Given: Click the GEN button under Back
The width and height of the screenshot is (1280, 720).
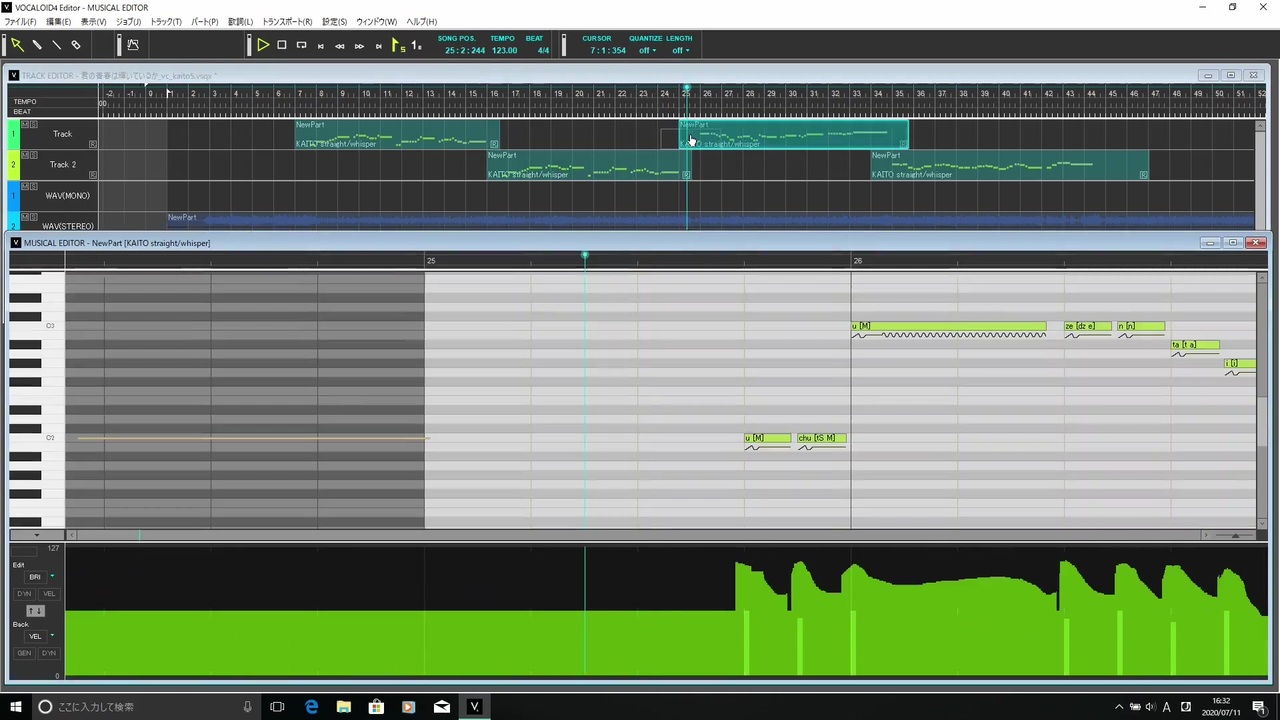Looking at the screenshot, I should [24, 653].
